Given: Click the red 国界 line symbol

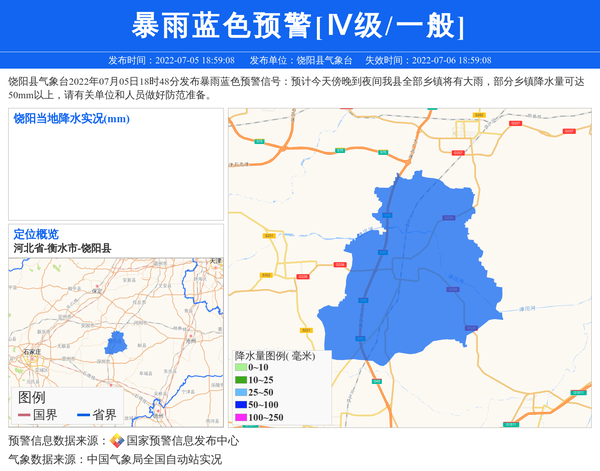Looking at the screenshot, I should [24, 415].
